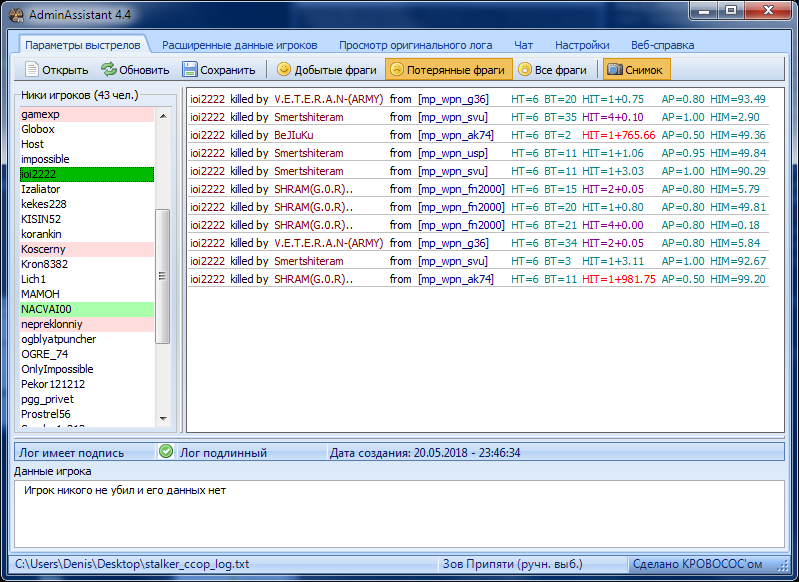Click the Сохранить floppy disk icon
The width and height of the screenshot is (799, 582).
point(190,69)
